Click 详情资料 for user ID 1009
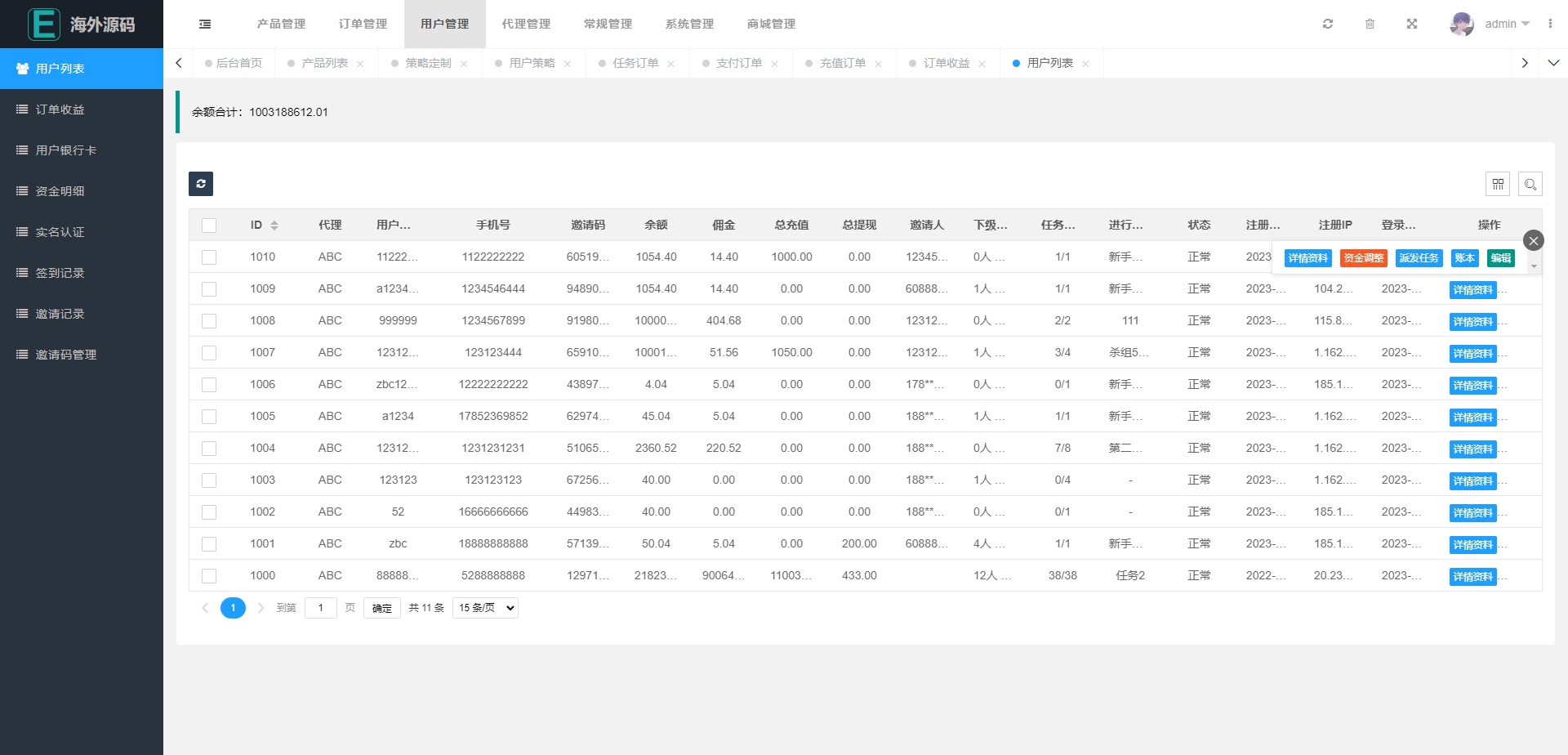 [x=1472, y=289]
